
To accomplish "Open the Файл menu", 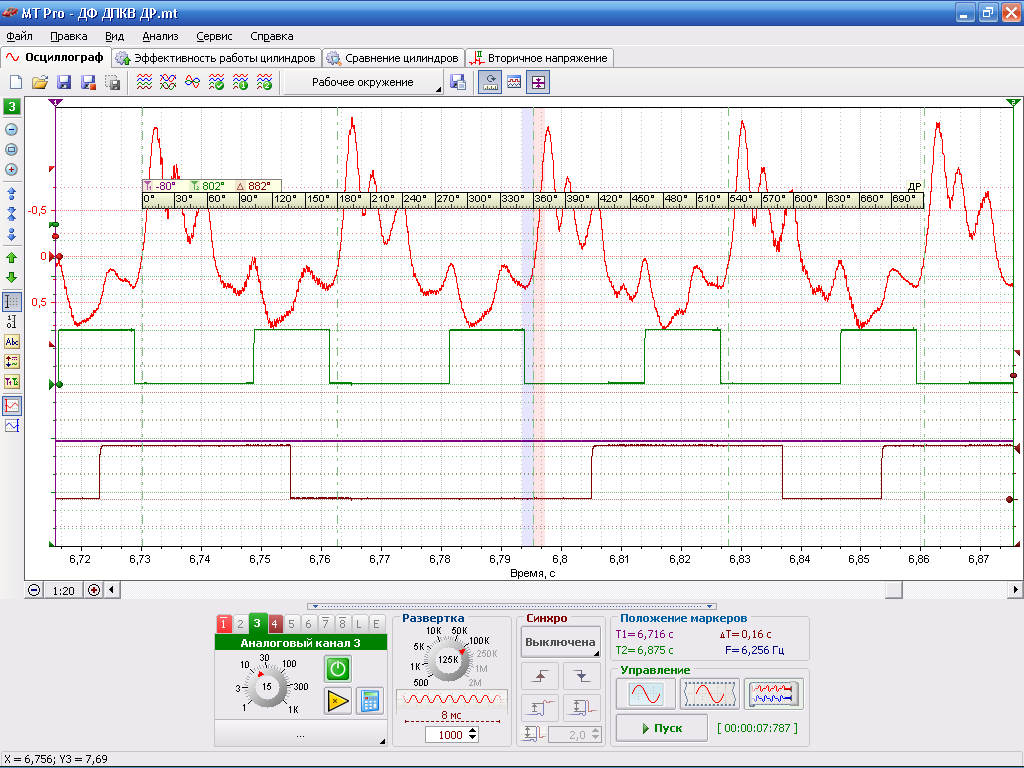I will coord(20,37).
